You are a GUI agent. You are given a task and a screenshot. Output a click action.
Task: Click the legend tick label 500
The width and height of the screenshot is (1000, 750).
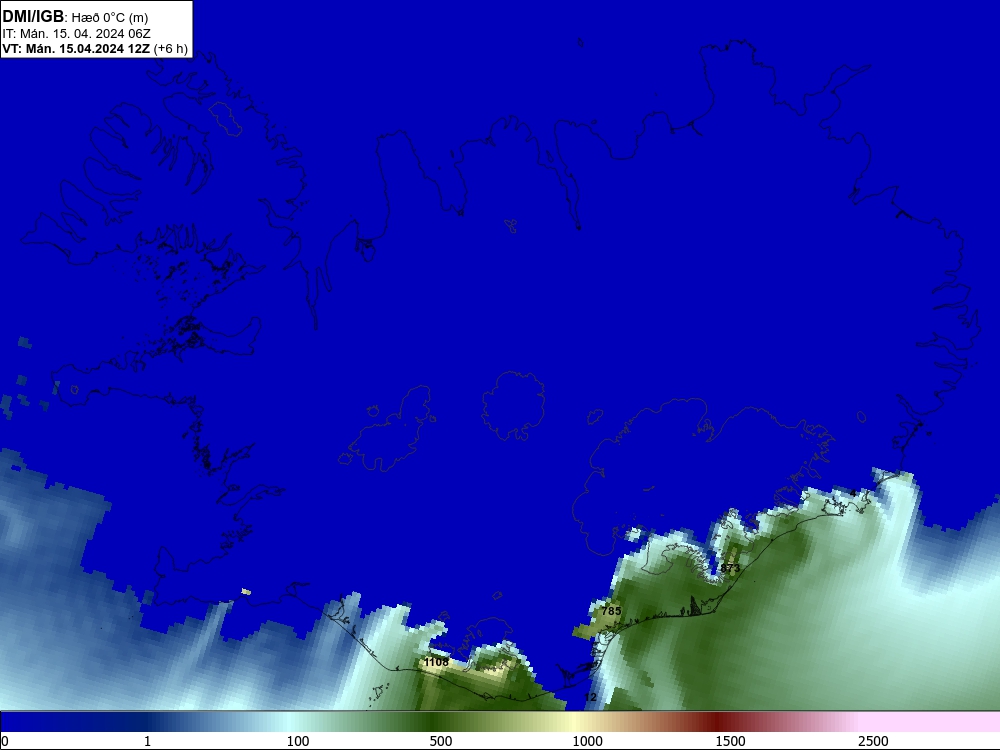coord(441,741)
